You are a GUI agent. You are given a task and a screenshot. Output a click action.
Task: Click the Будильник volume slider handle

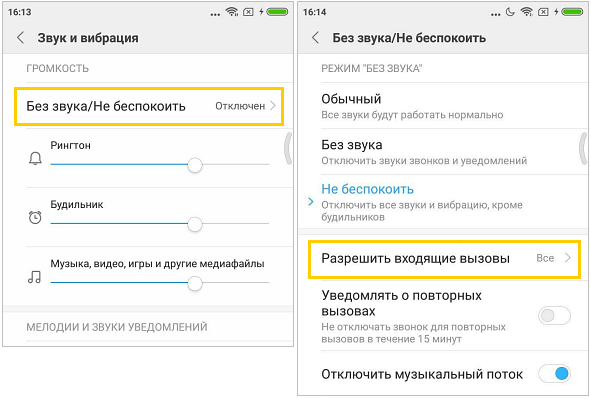tap(195, 224)
